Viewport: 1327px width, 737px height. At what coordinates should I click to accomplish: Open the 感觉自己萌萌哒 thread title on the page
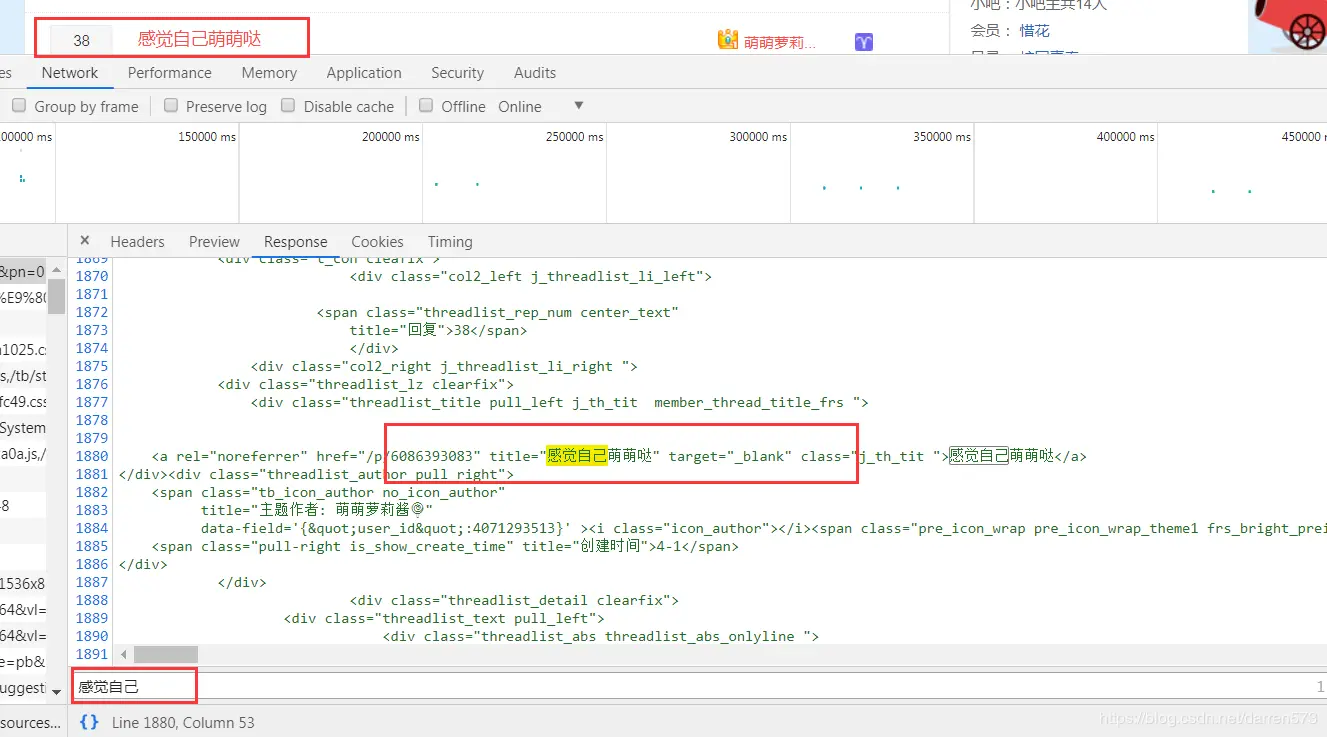click(199, 39)
